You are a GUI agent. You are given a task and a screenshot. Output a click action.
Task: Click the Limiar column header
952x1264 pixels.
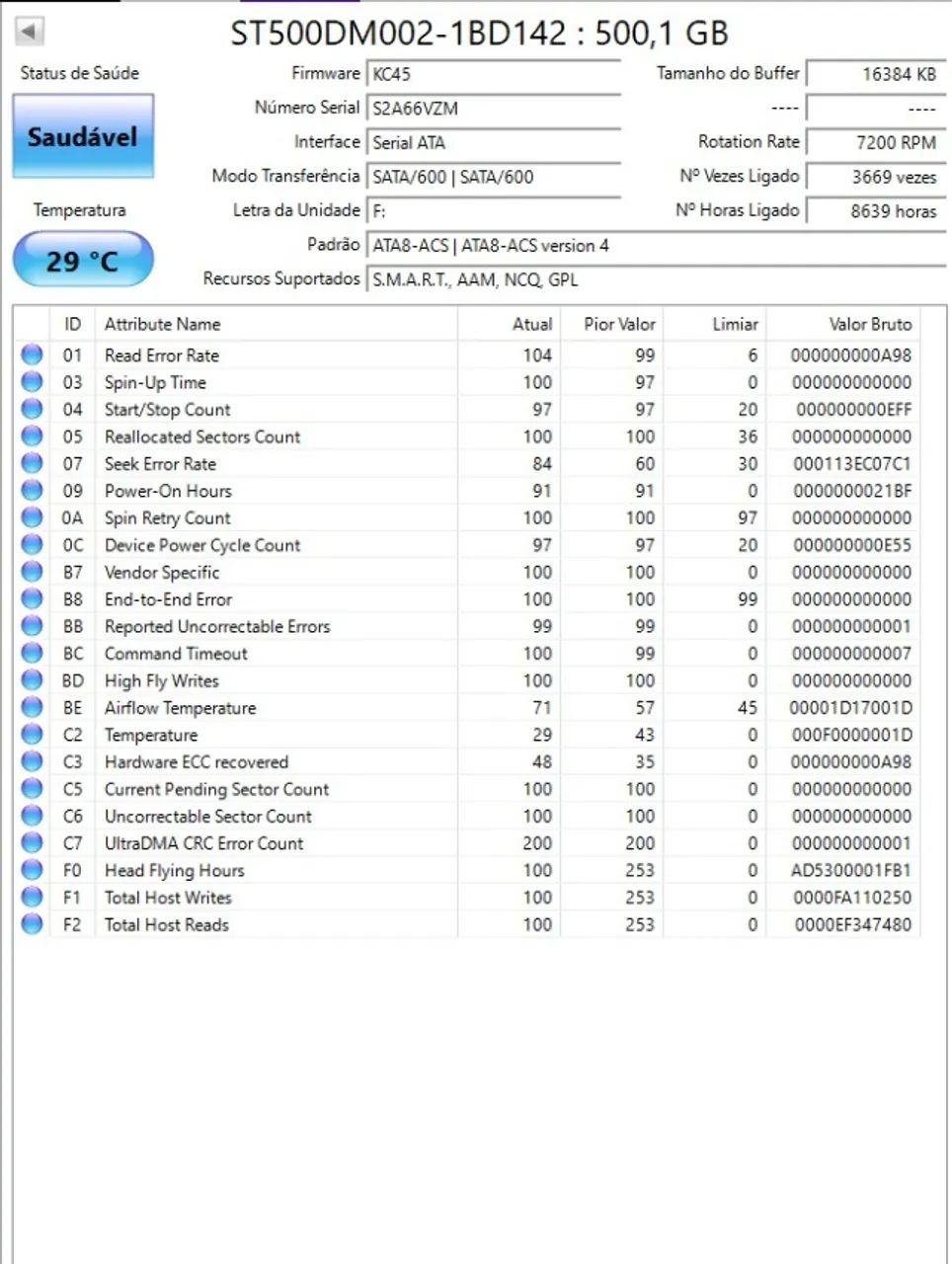tap(715, 324)
